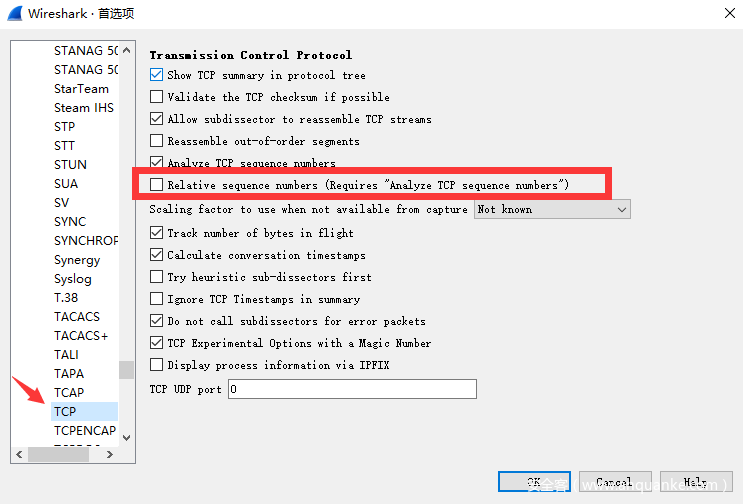The image size is (743, 504).
Task: Select TCPENCAP in the protocol list
Action: (84, 431)
